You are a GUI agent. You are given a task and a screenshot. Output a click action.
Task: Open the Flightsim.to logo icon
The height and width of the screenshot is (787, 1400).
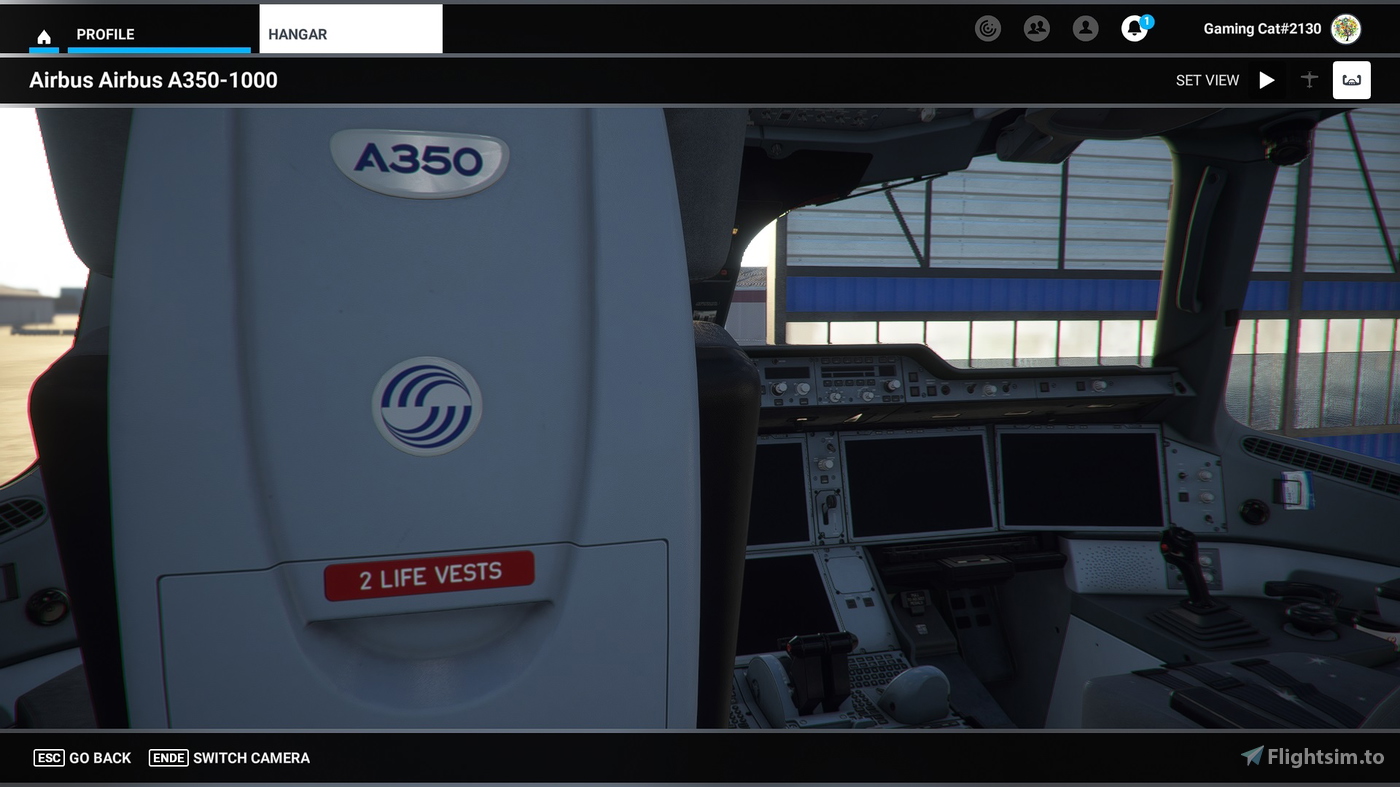click(1256, 757)
